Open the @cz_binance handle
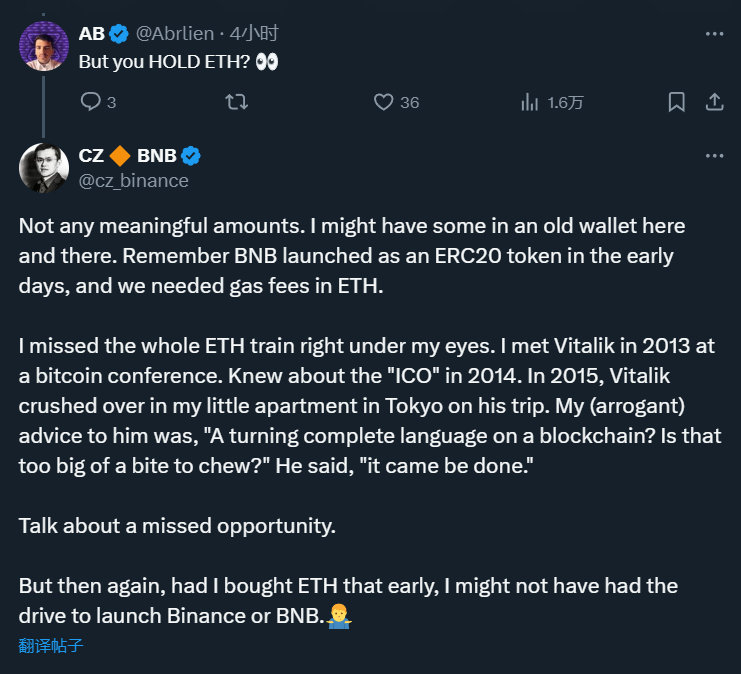Image resolution: width=741 pixels, height=674 pixels. (x=133, y=180)
